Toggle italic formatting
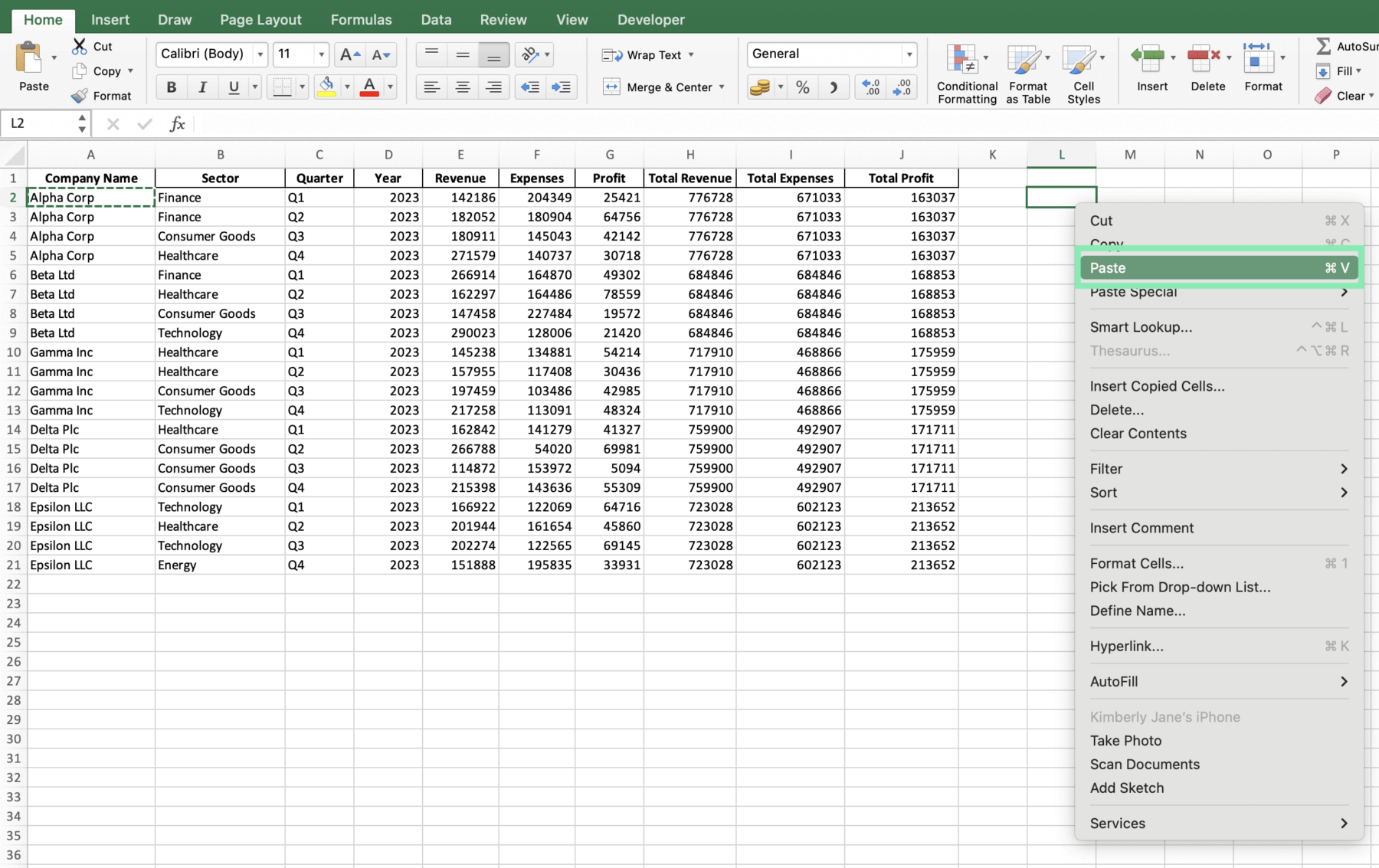The image size is (1379, 868). coord(202,87)
